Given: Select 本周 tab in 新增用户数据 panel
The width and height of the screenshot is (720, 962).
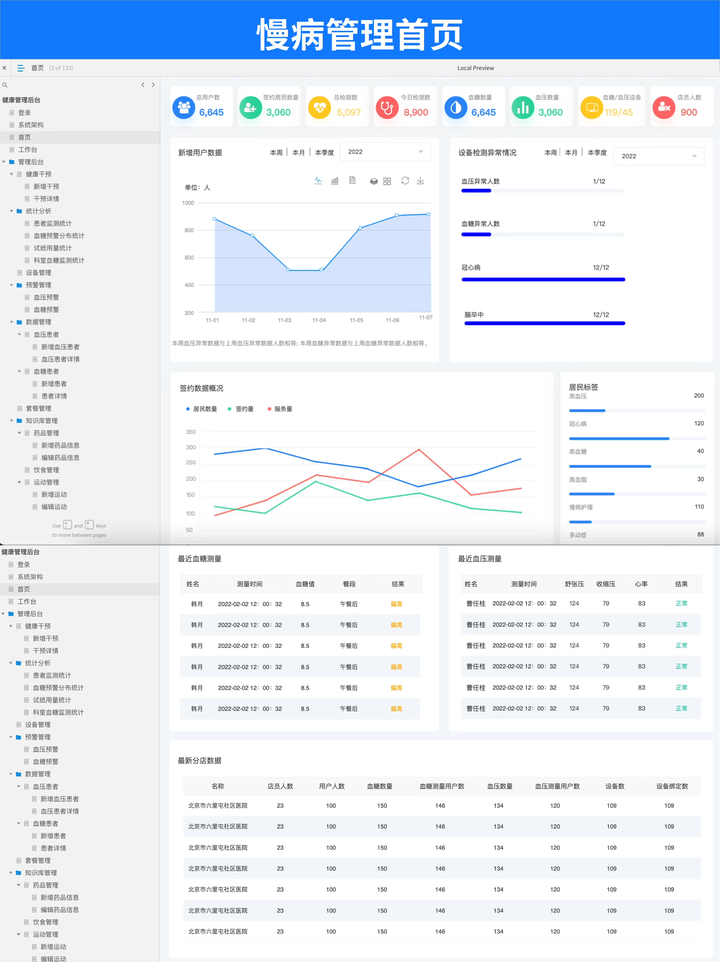Looking at the screenshot, I should (x=276, y=152).
